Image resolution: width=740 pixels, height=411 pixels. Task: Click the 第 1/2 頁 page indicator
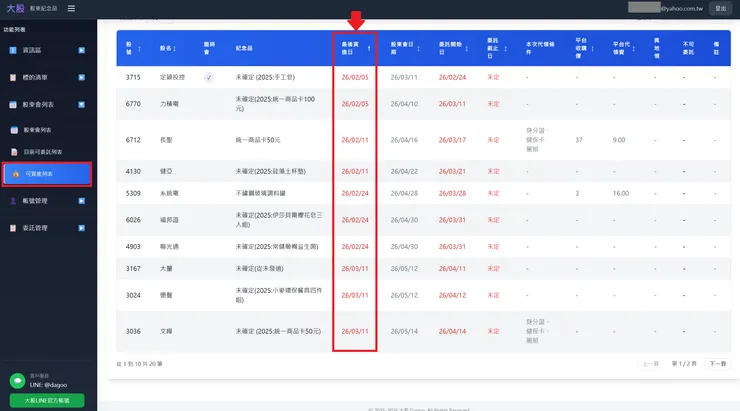tap(684, 364)
